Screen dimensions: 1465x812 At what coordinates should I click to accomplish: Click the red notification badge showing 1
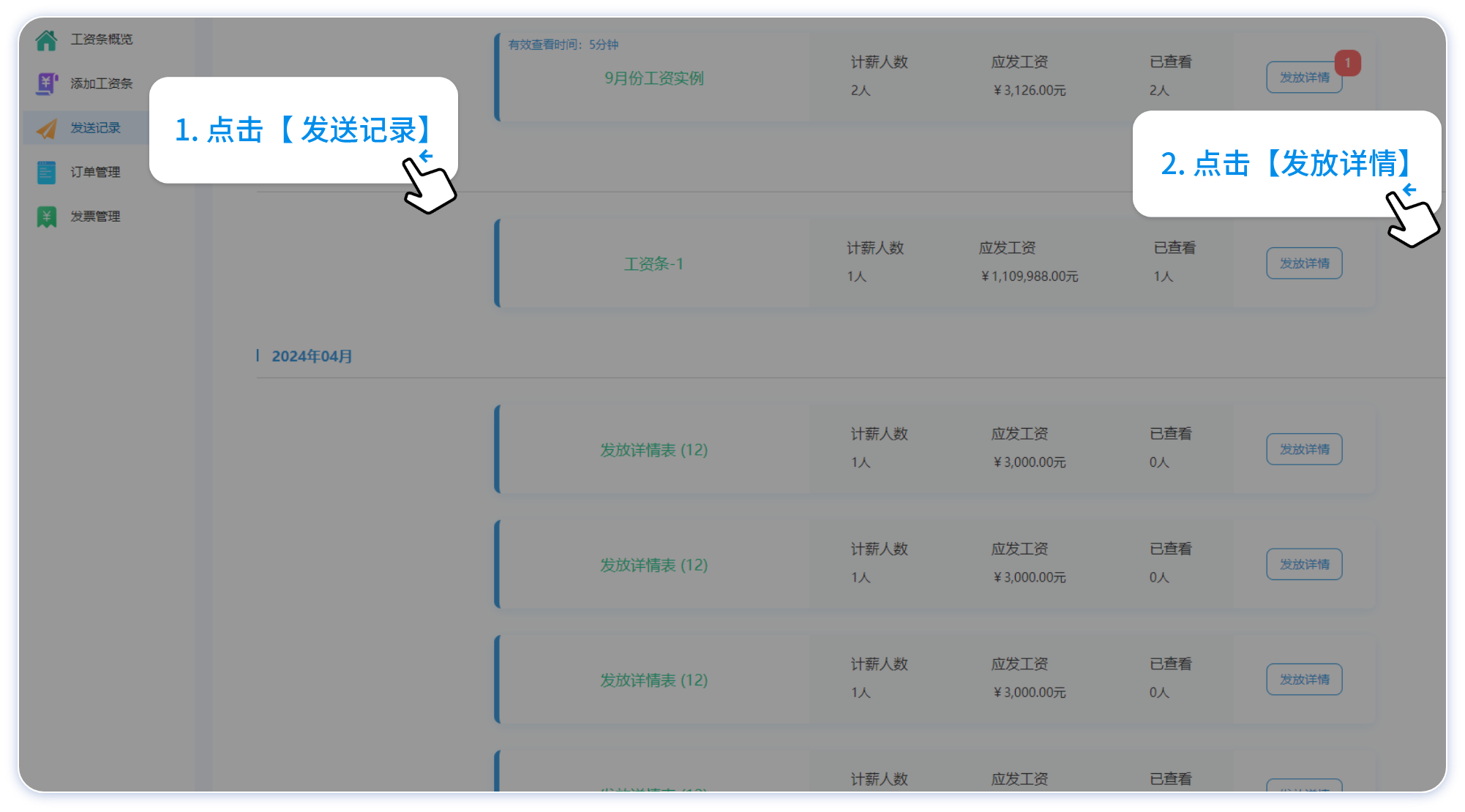[1347, 63]
